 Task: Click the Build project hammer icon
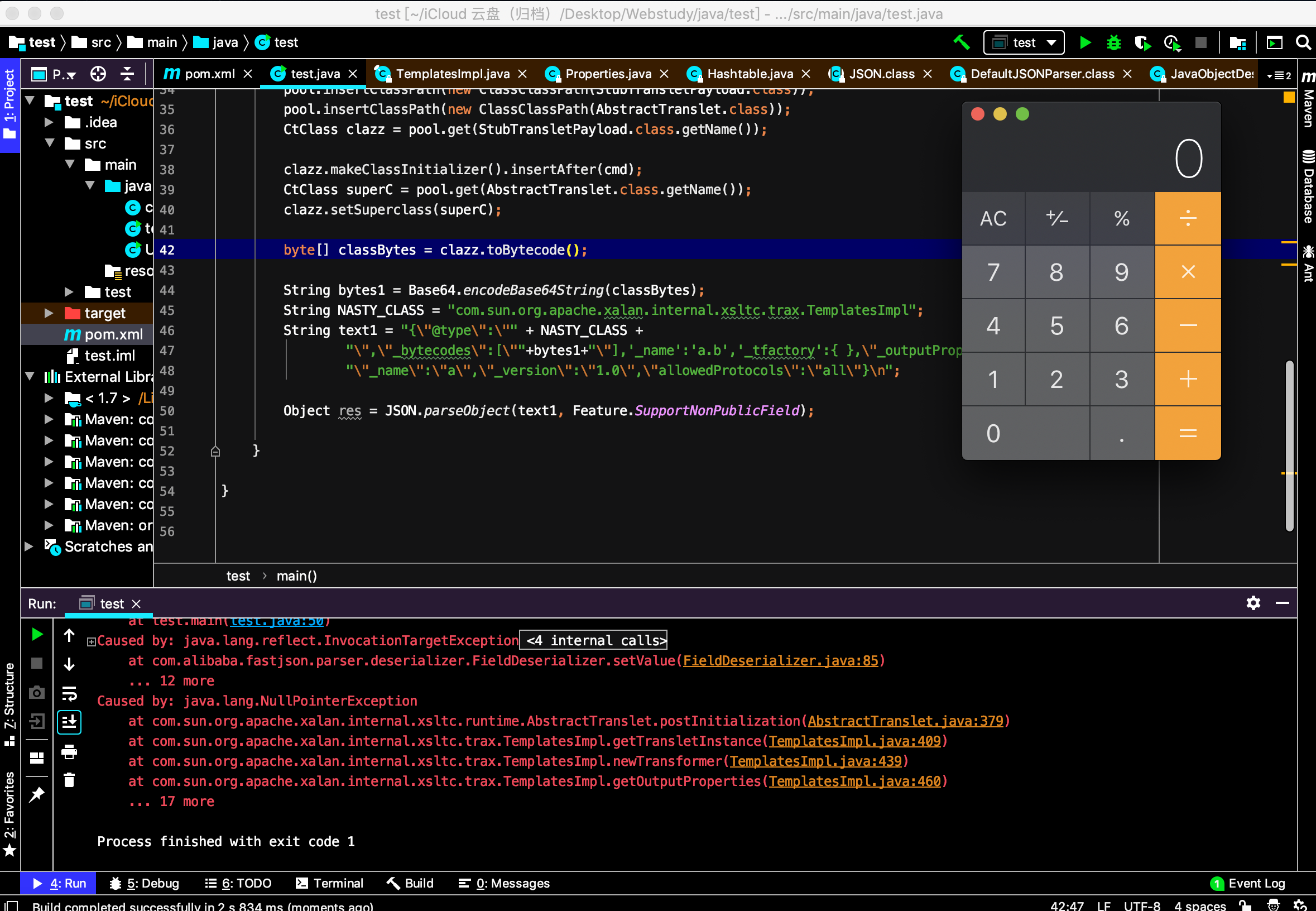pyautogui.click(x=962, y=42)
